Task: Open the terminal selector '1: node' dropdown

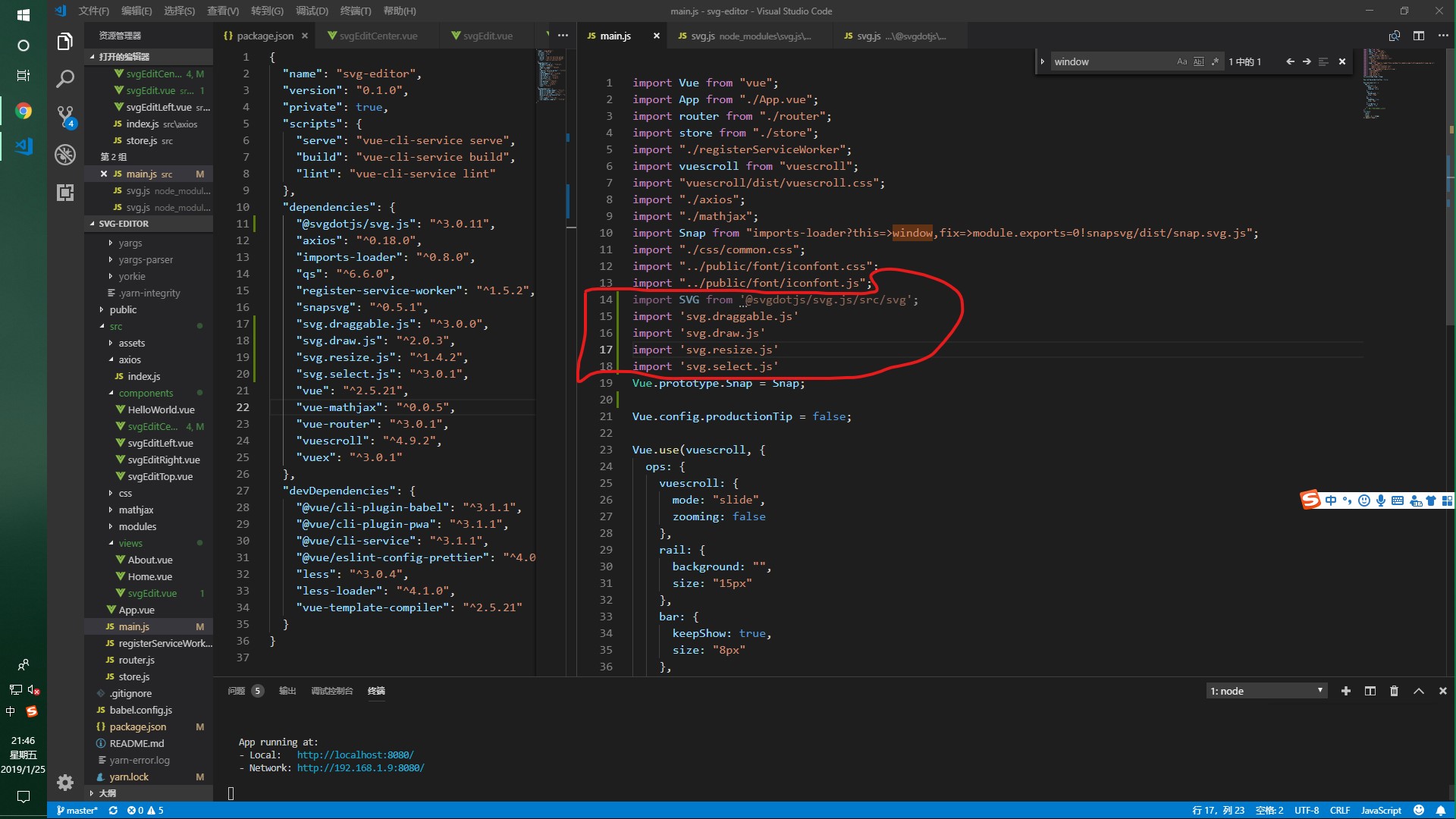Action: coord(1266,691)
